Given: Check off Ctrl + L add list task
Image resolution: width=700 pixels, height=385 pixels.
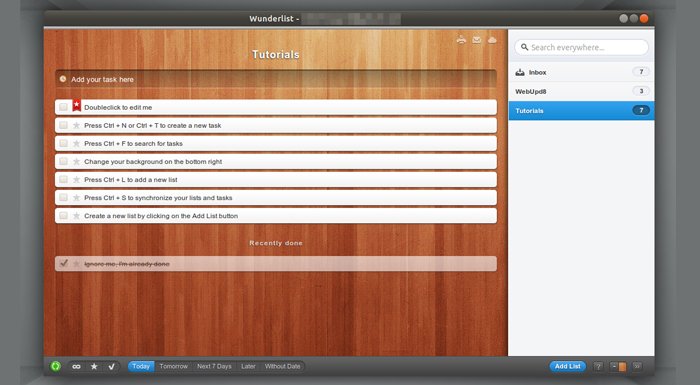Looking at the screenshot, I should pos(63,180).
